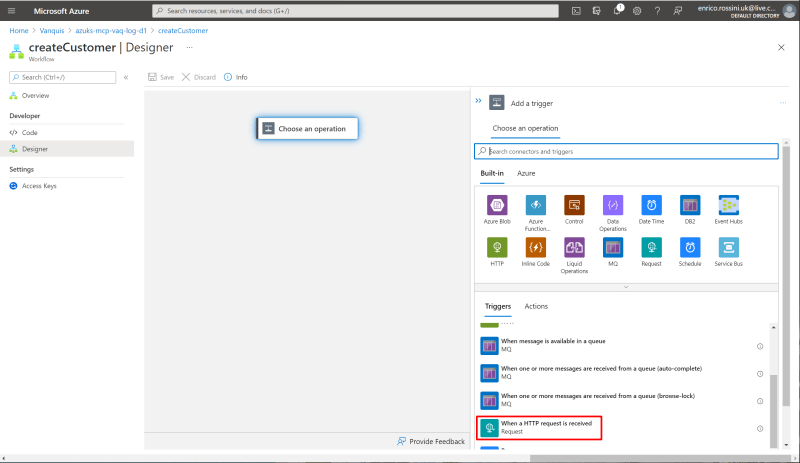
Task: Open more options ellipsis beside the Designer title
Action: pyautogui.click(x=189, y=47)
